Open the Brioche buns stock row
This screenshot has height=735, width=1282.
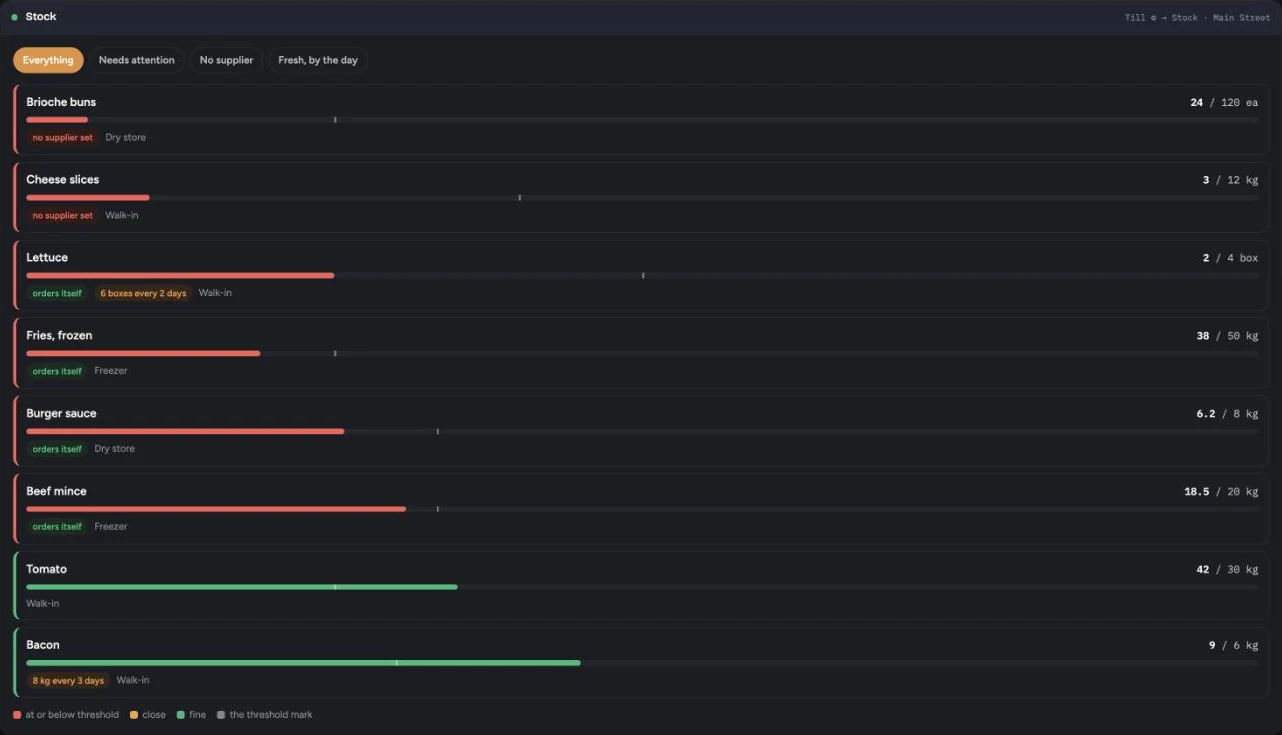pyautogui.click(x=641, y=119)
